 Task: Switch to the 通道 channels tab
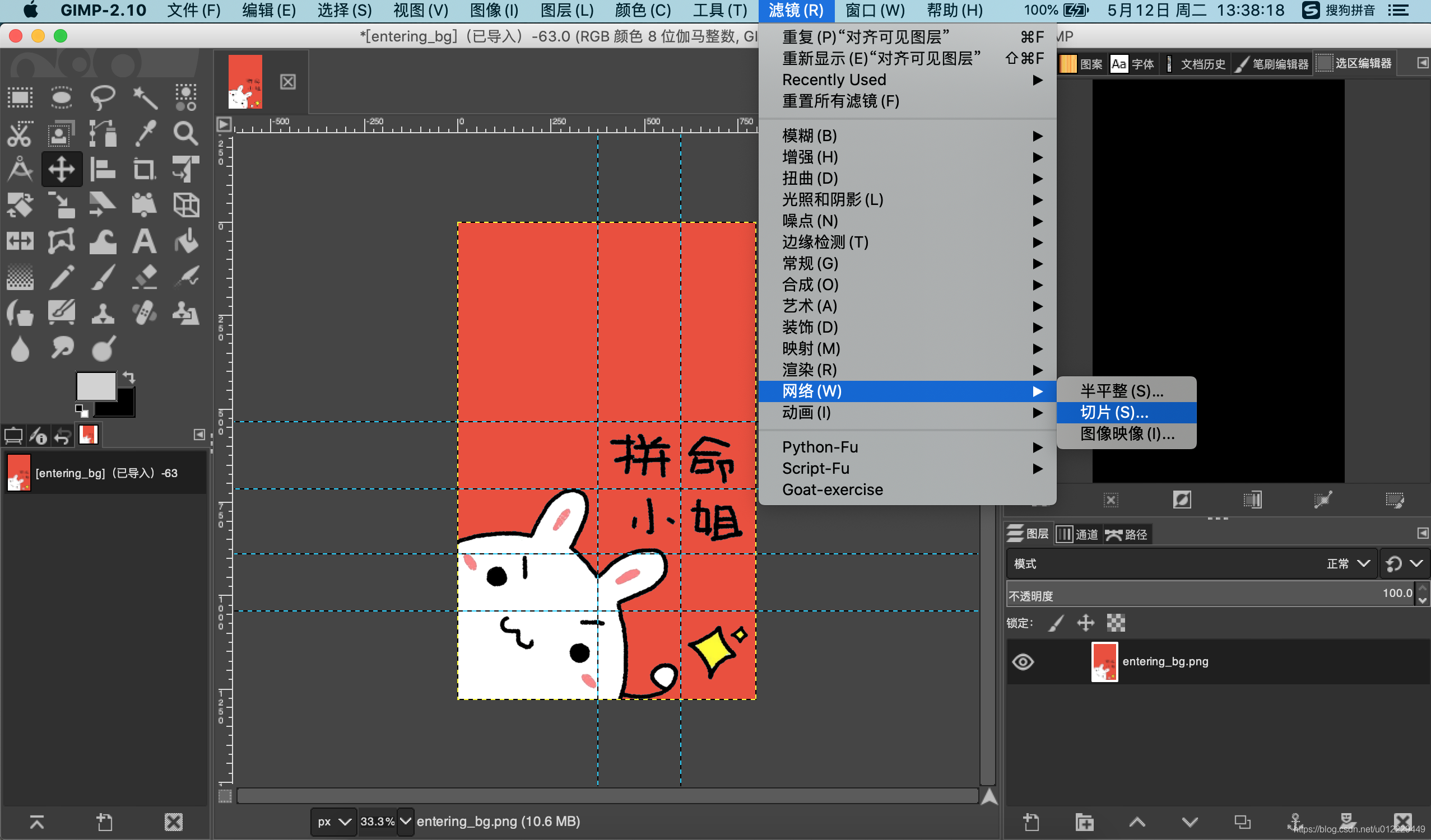point(1079,534)
